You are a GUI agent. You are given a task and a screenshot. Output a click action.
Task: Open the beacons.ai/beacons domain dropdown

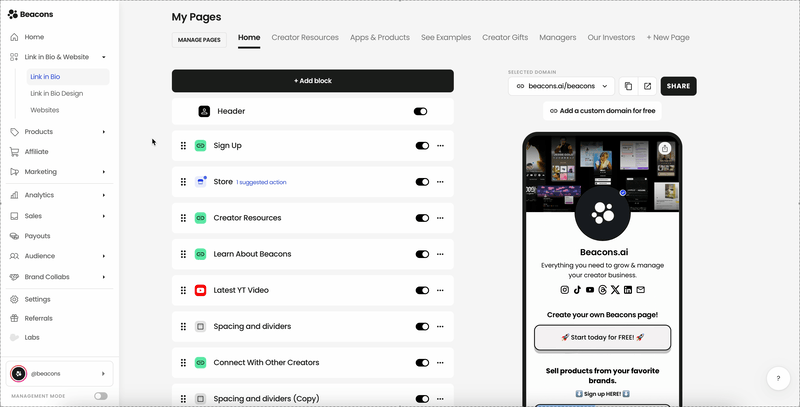pyautogui.click(x=561, y=86)
